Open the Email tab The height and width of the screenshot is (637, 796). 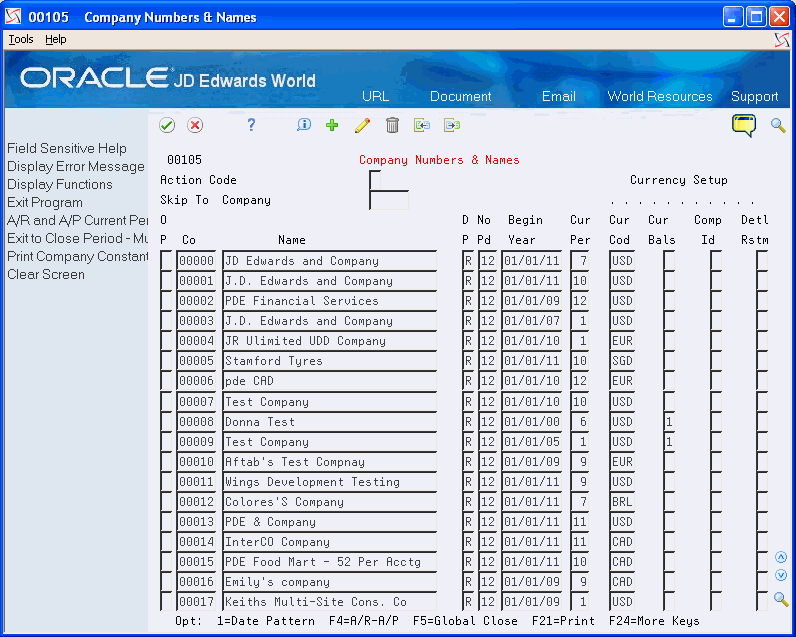click(558, 96)
